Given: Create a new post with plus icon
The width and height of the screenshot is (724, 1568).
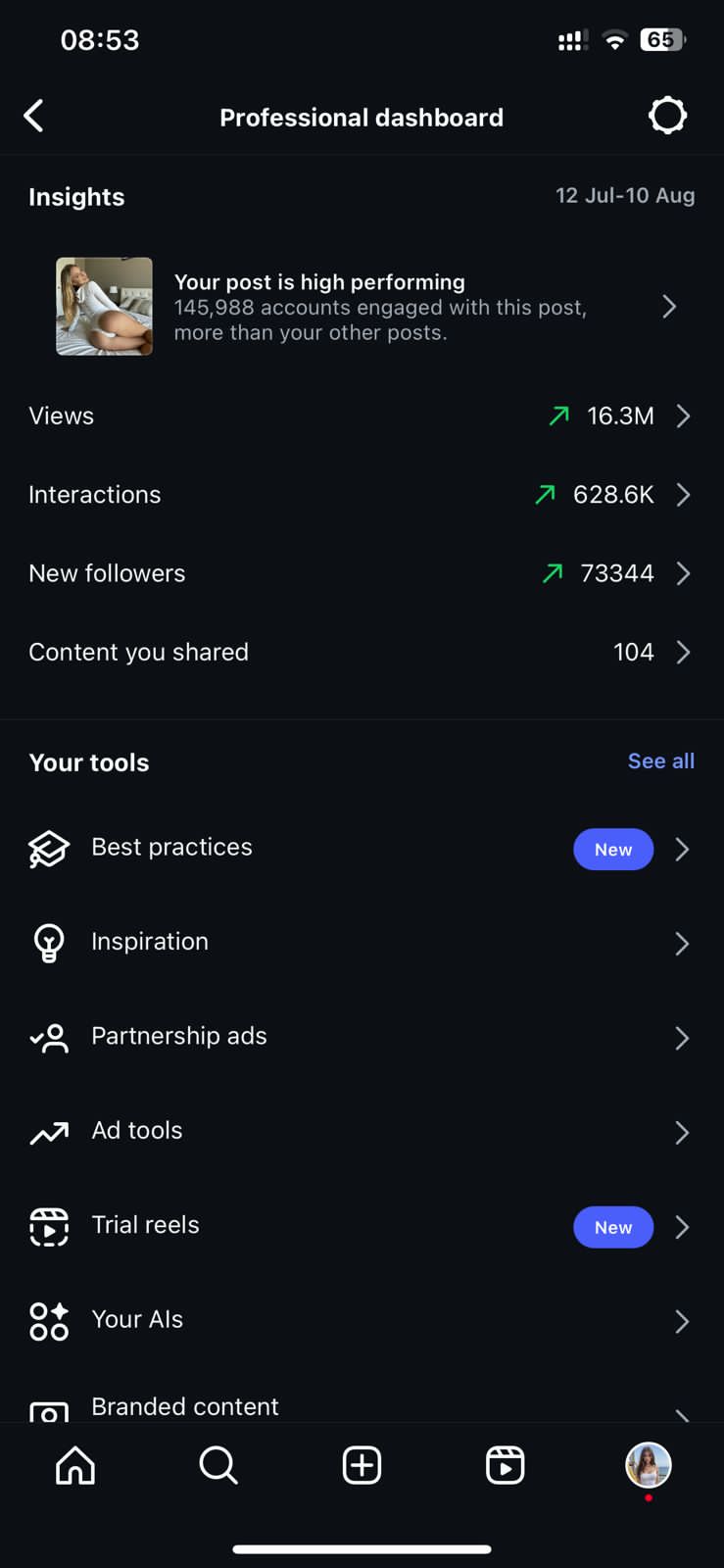Looking at the screenshot, I should (362, 1466).
